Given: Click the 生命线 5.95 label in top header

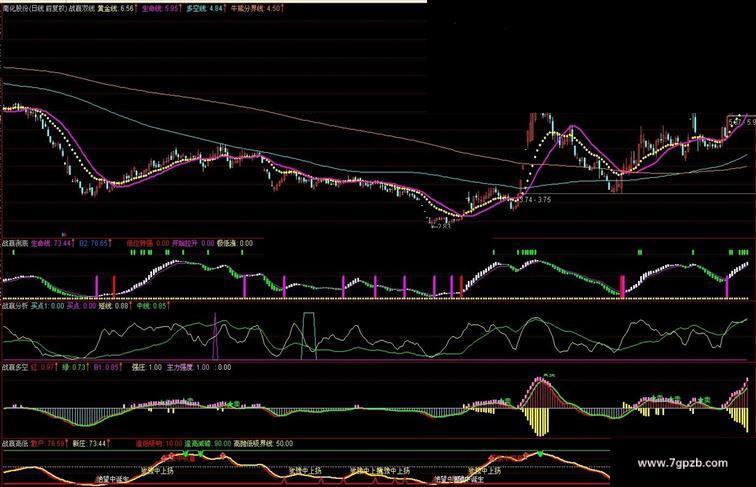Looking at the screenshot, I should [x=162, y=8].
